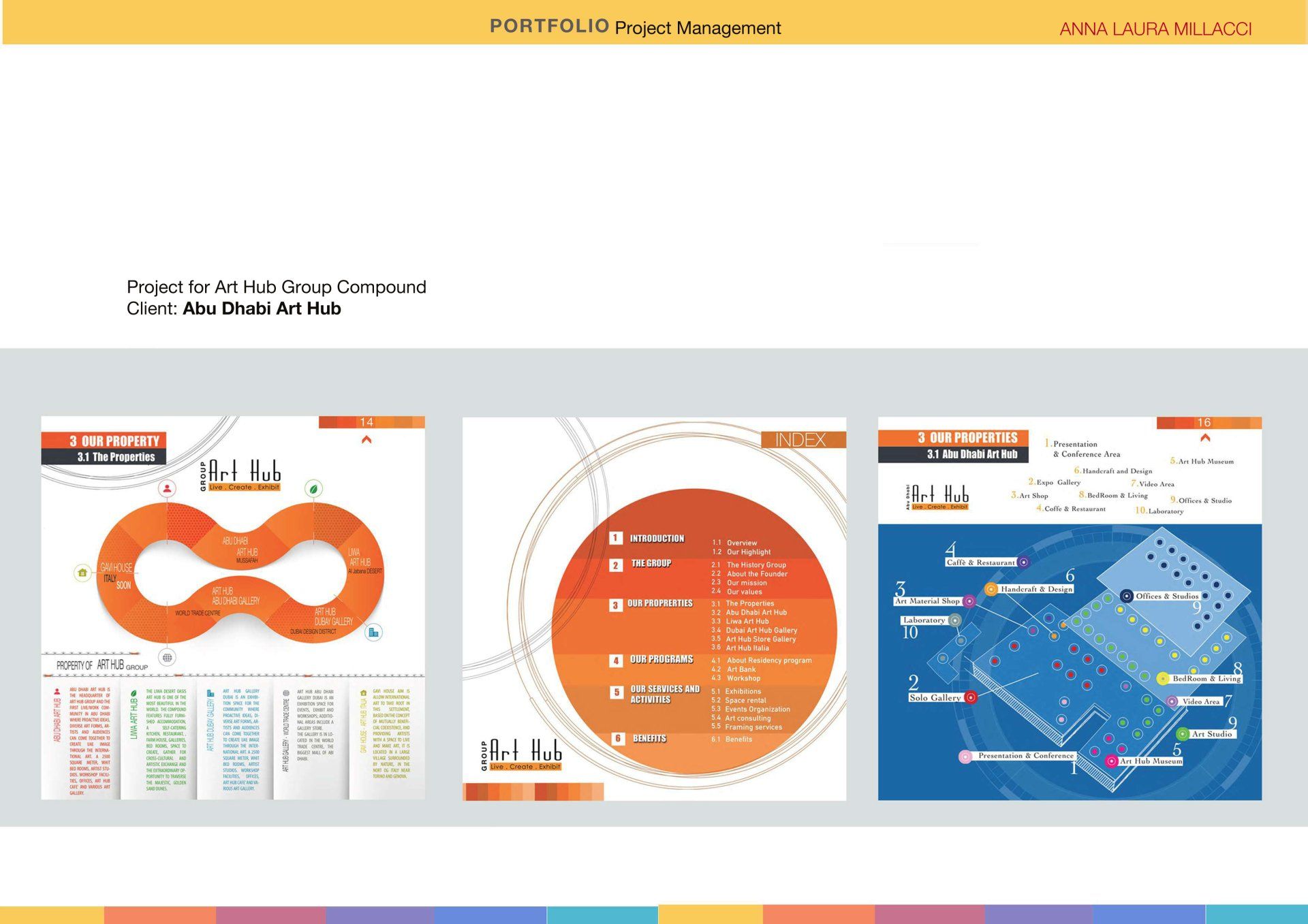
Task: Click the number 1 box beside Introduction
Action: (616, 538)
